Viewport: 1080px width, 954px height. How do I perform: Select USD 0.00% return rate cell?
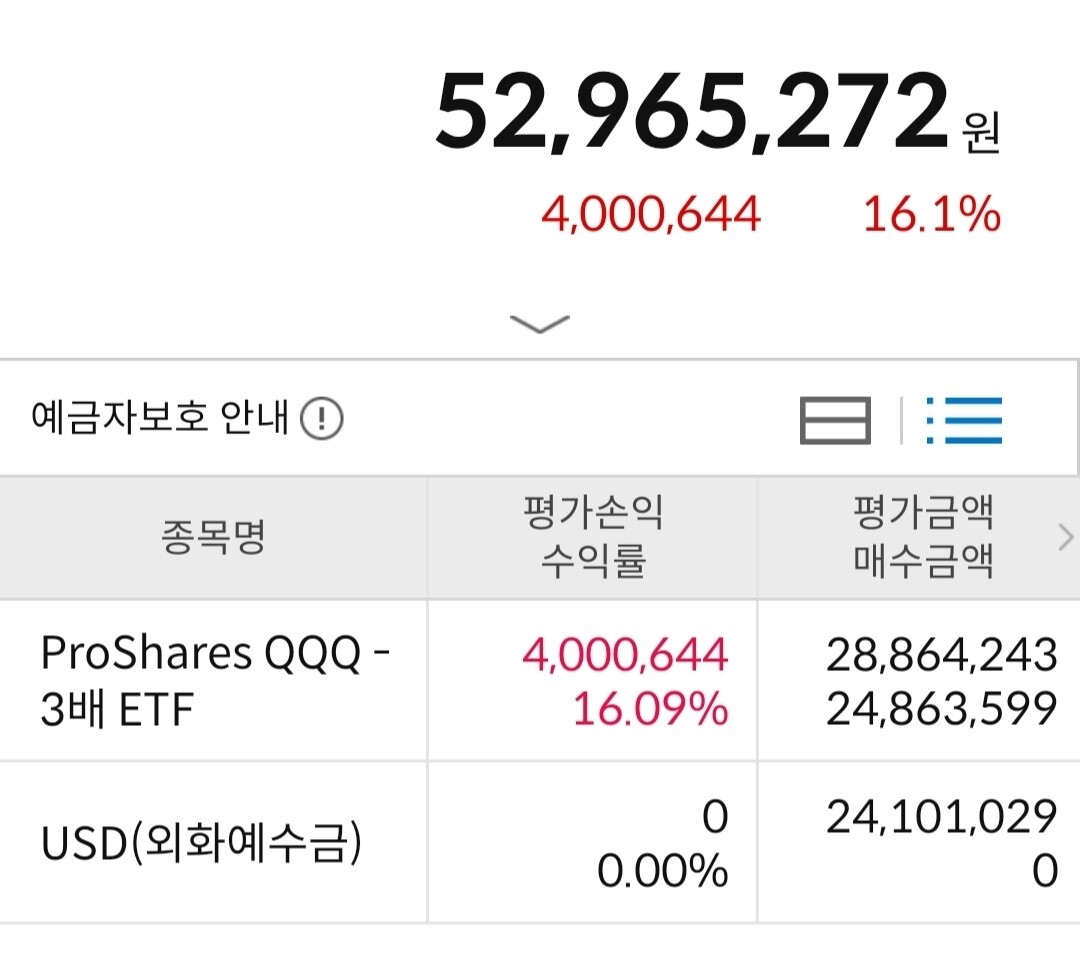[663, 871]
